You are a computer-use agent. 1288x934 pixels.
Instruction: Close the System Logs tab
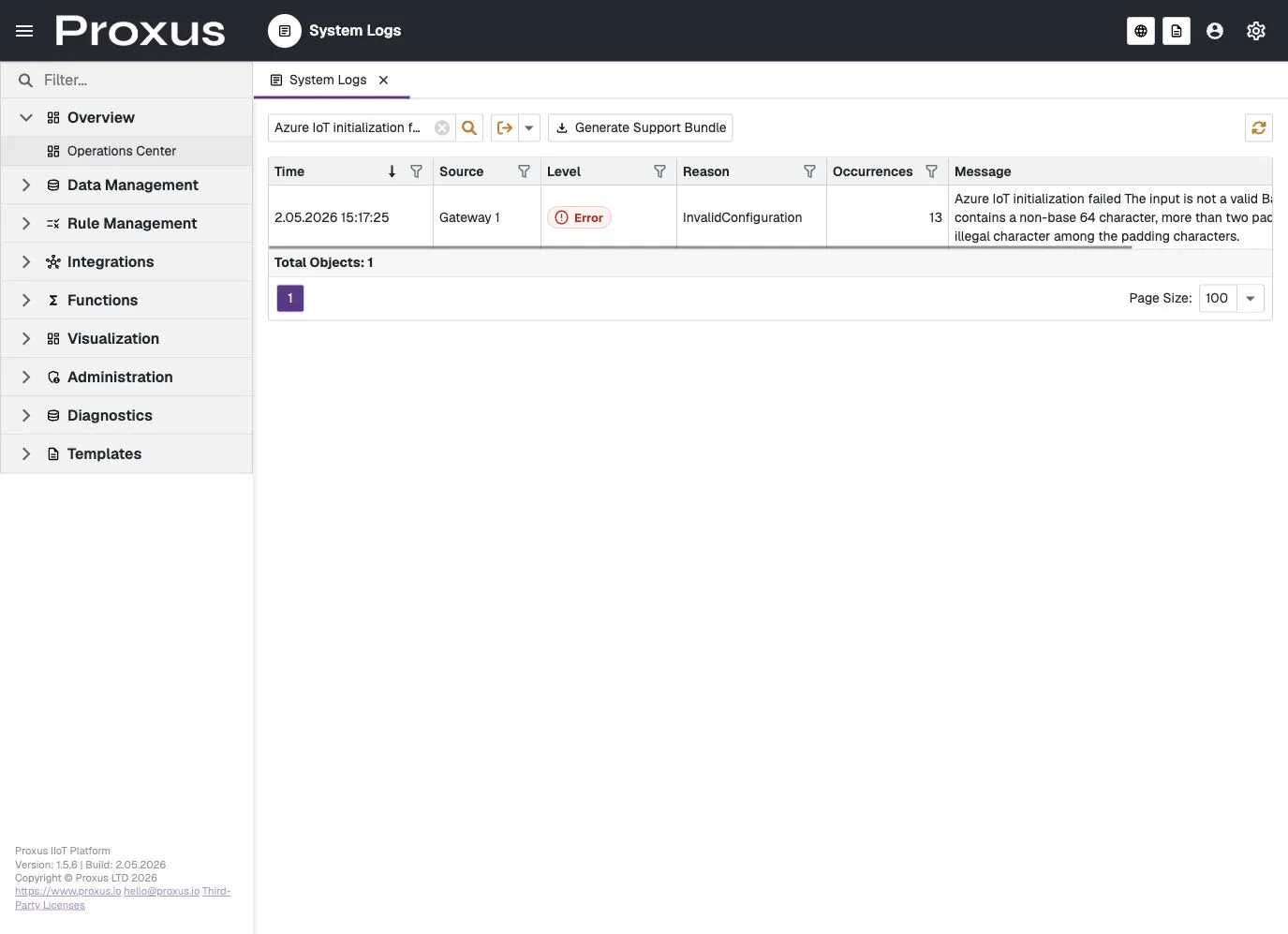click(x=383, y=81)
